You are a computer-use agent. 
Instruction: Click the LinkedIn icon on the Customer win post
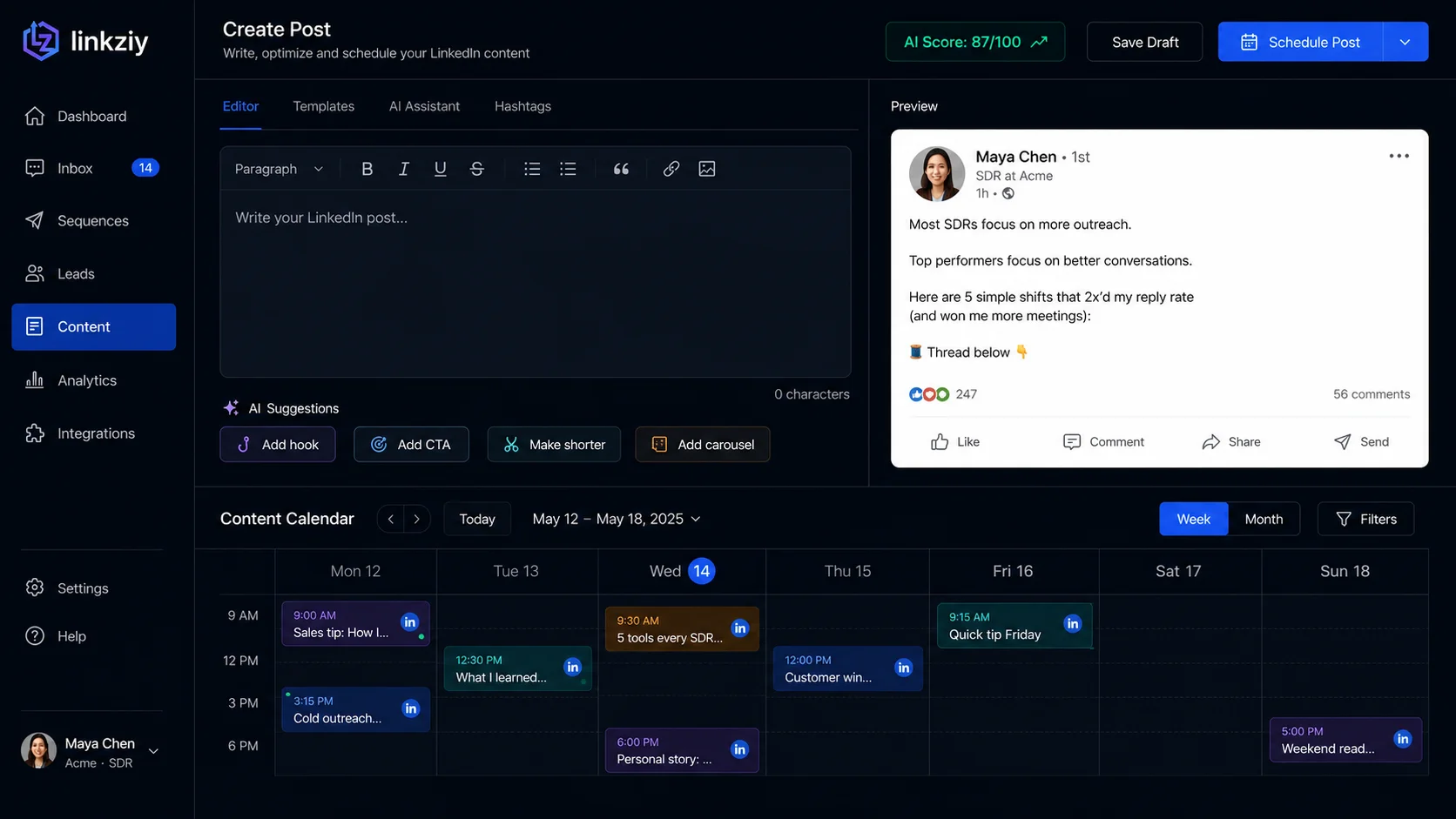click(904, 668)
